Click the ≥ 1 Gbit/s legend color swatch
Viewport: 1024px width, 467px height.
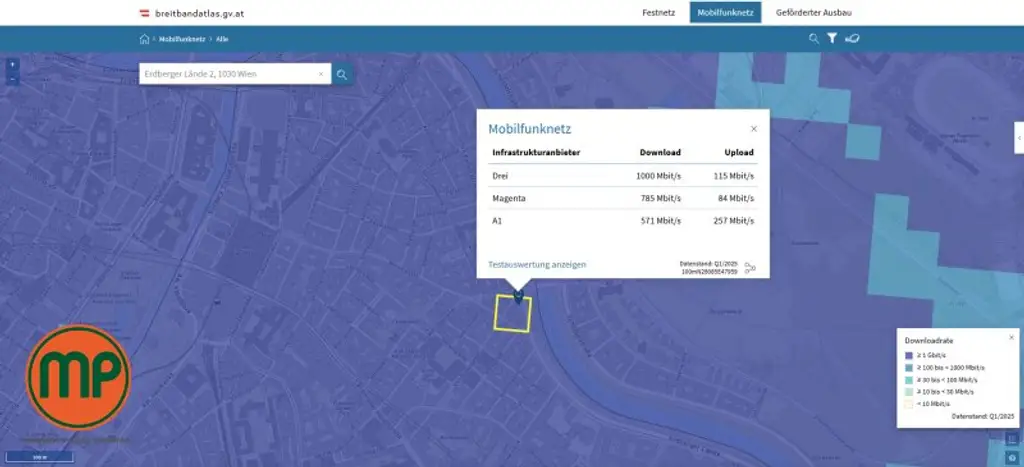pos(909,355)
